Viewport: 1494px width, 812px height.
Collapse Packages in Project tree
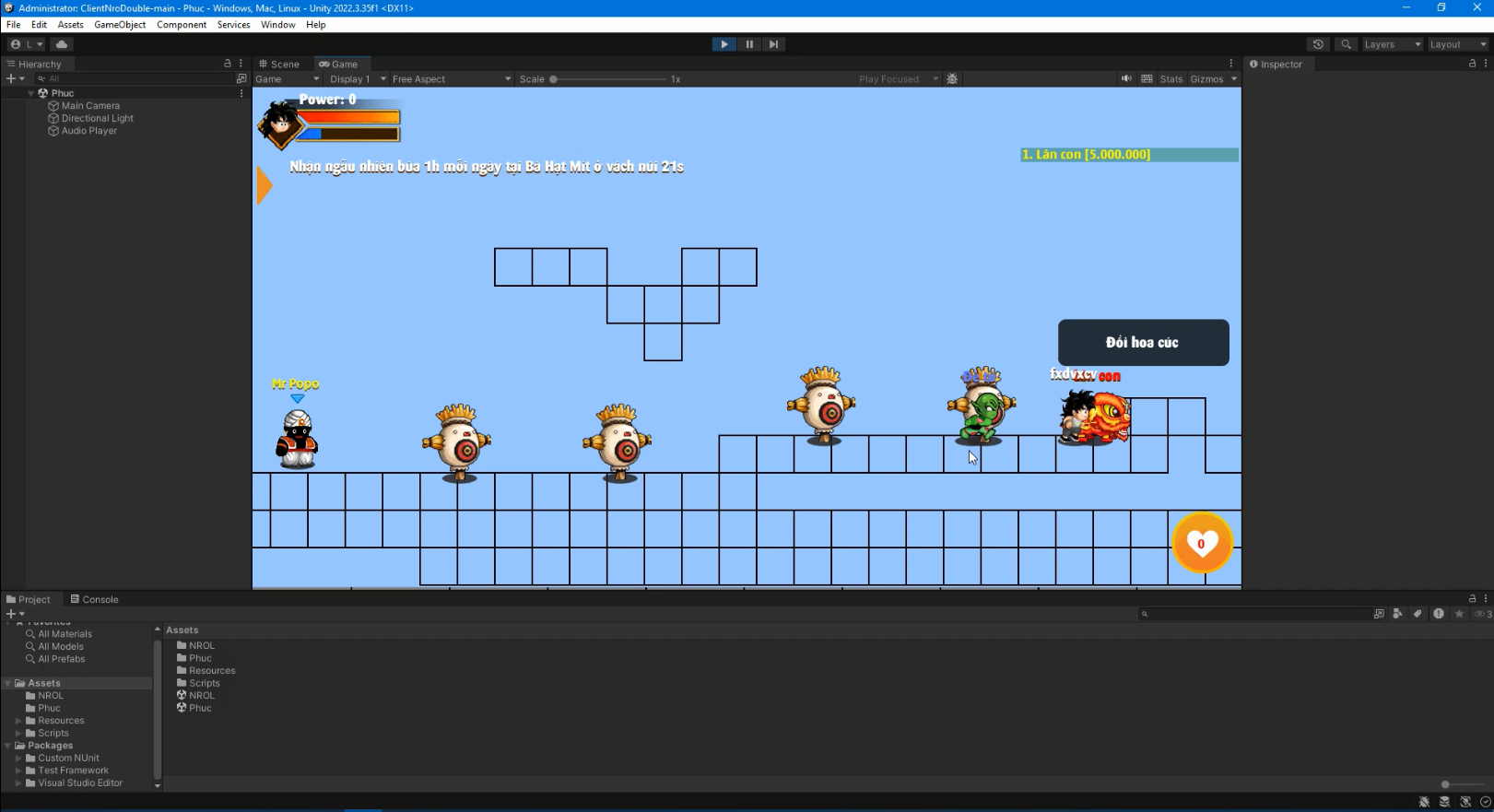[7, 746]
